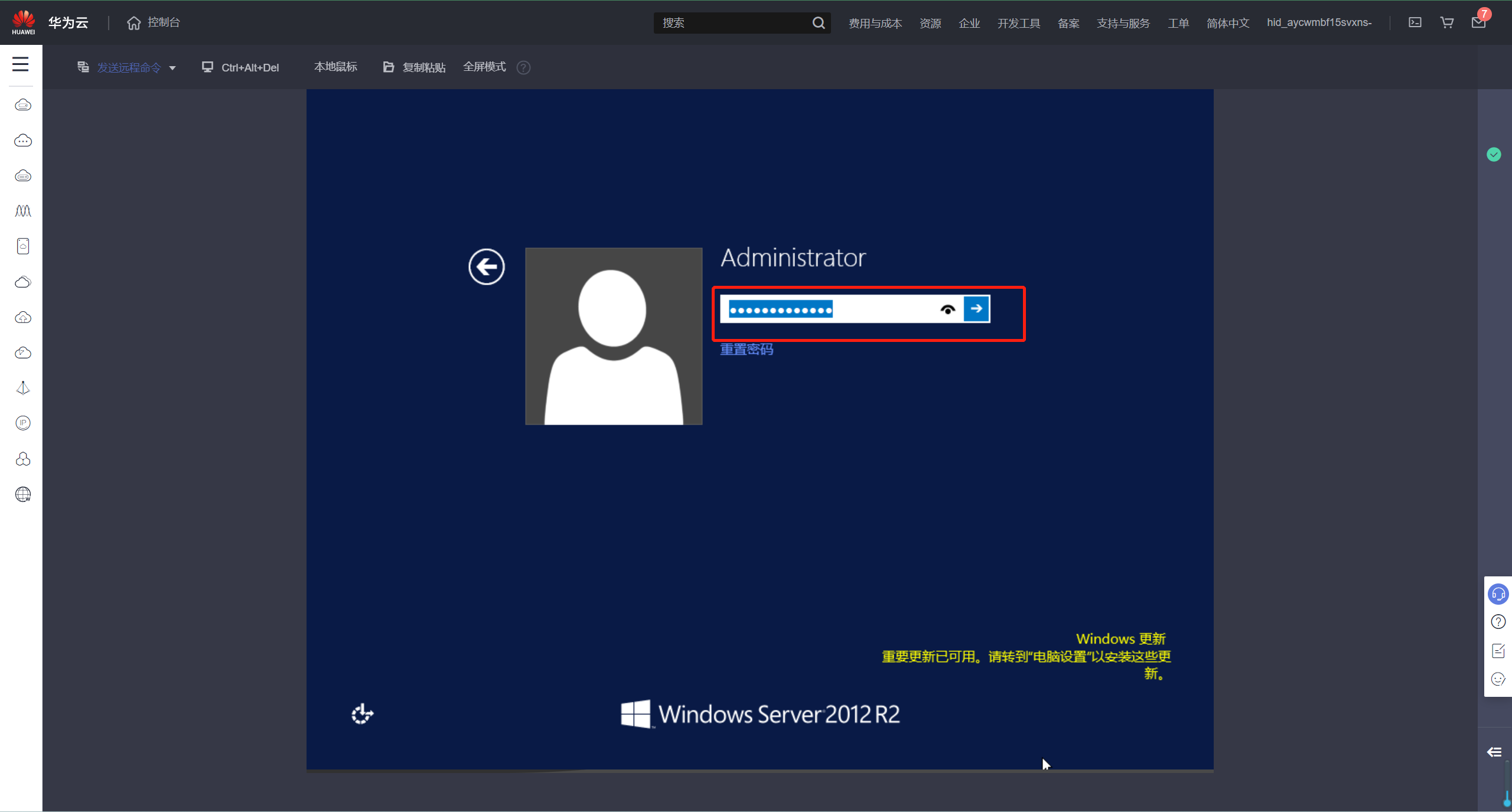
Task: Open 企业 menu
Action: 969,23
